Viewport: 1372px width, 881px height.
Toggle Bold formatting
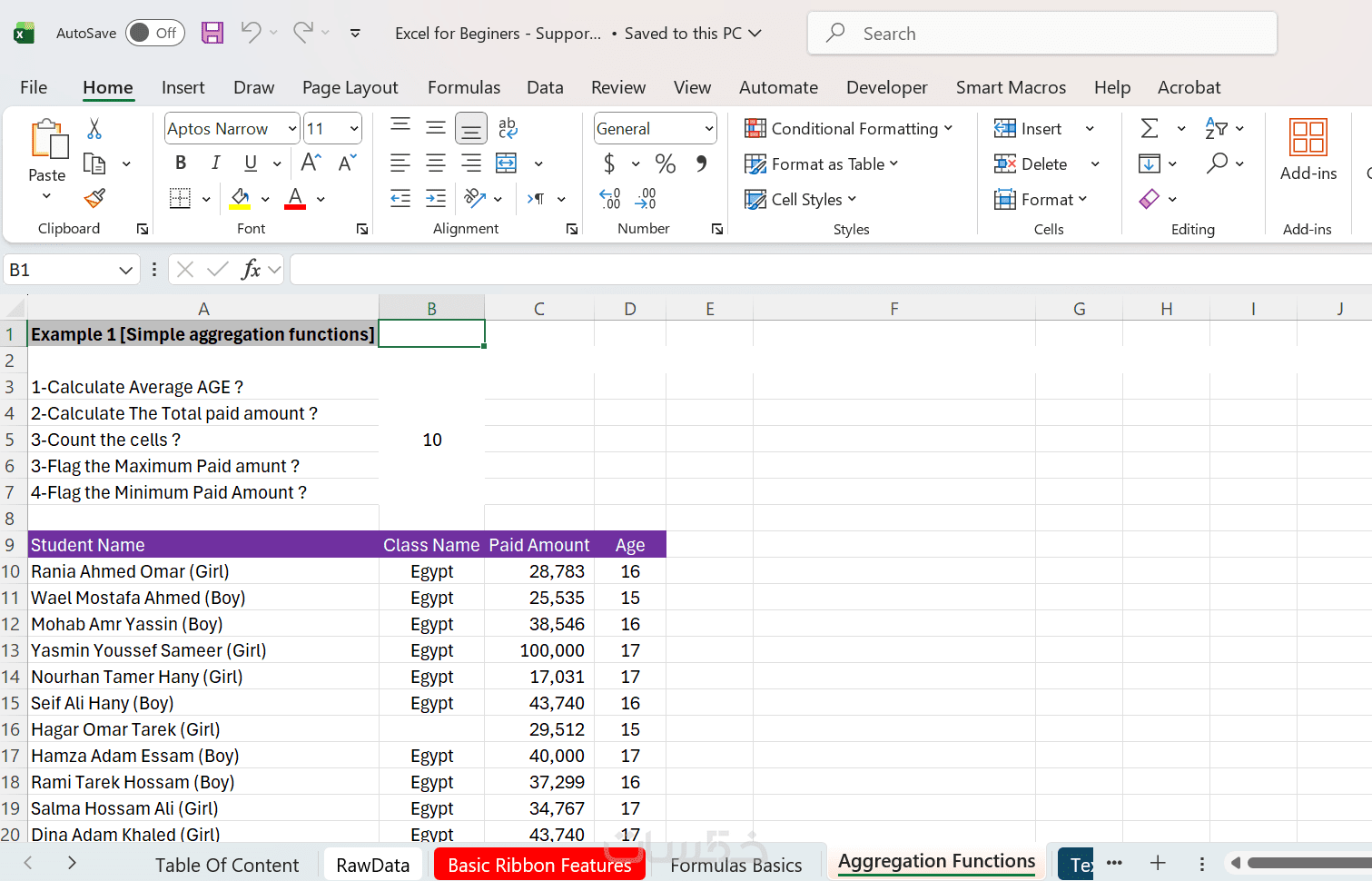click(x=181, y=163)
